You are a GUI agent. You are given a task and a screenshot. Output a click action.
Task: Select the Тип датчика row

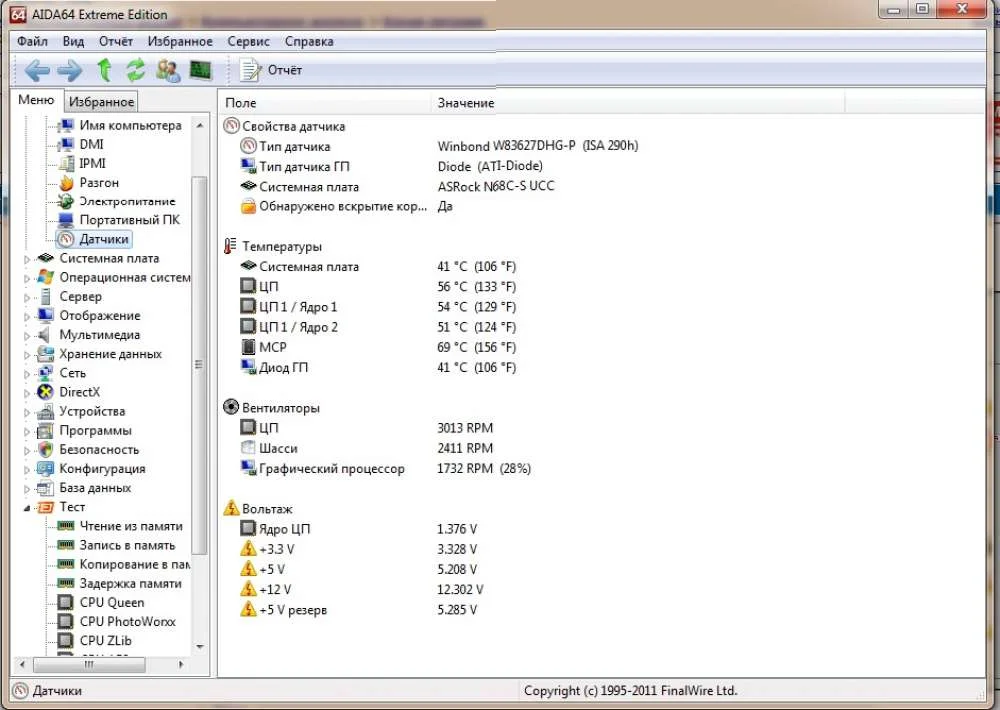point(440,146)
